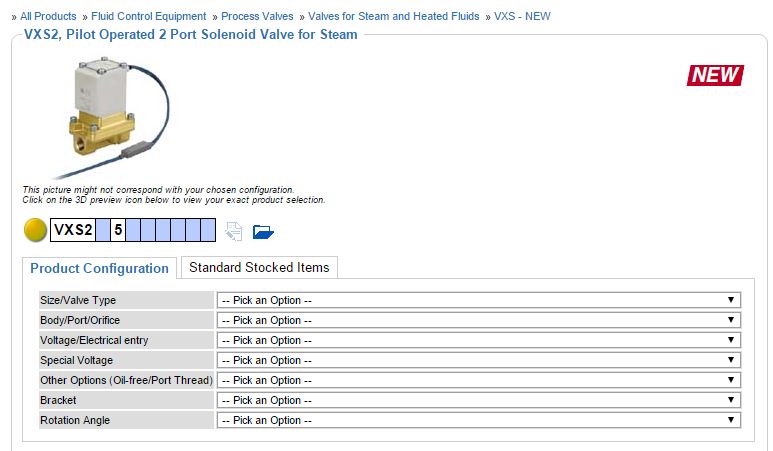Expand the Rotation Angle dropdown

(479, 420)
